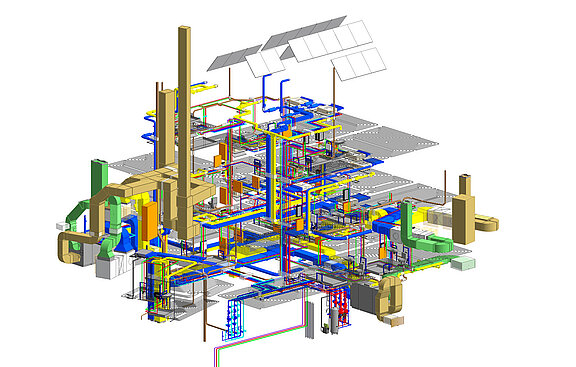The image size is (576, 367).
Task: Select the tall tan duct box at far right
Action: point(464,219)
